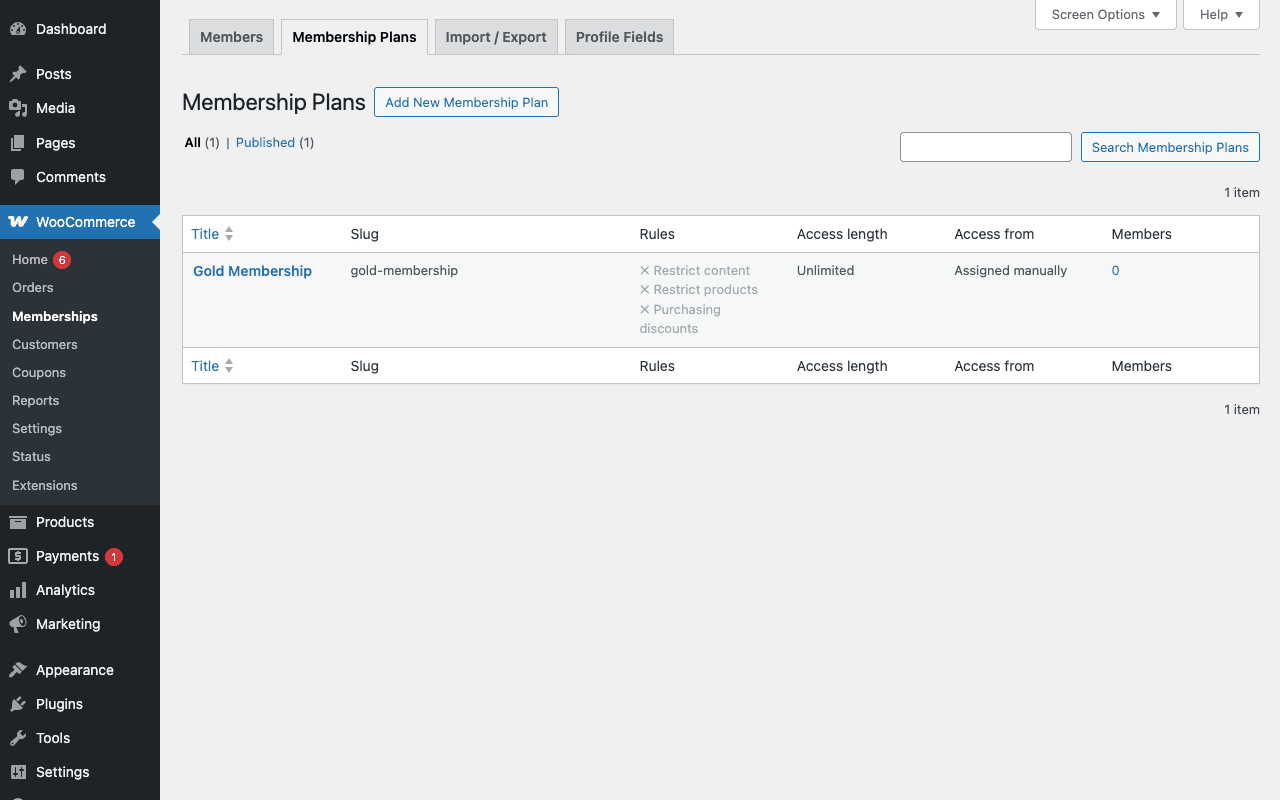1280x800 pixels.
Task: Click the sort arrows beside the bottom Title footer
Action: [229, 366]
